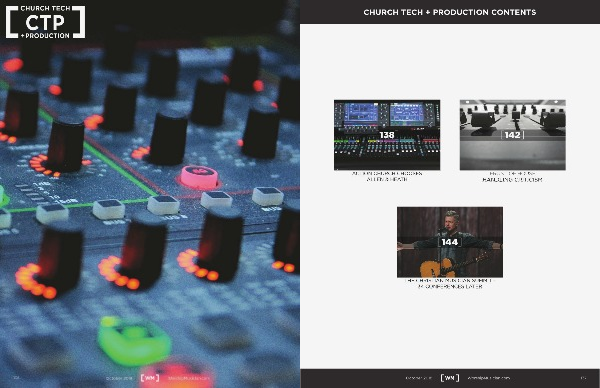Click the Allen & Heath article caption
Viewport: 600px width, 388px height.
click(x=387, y=176)
